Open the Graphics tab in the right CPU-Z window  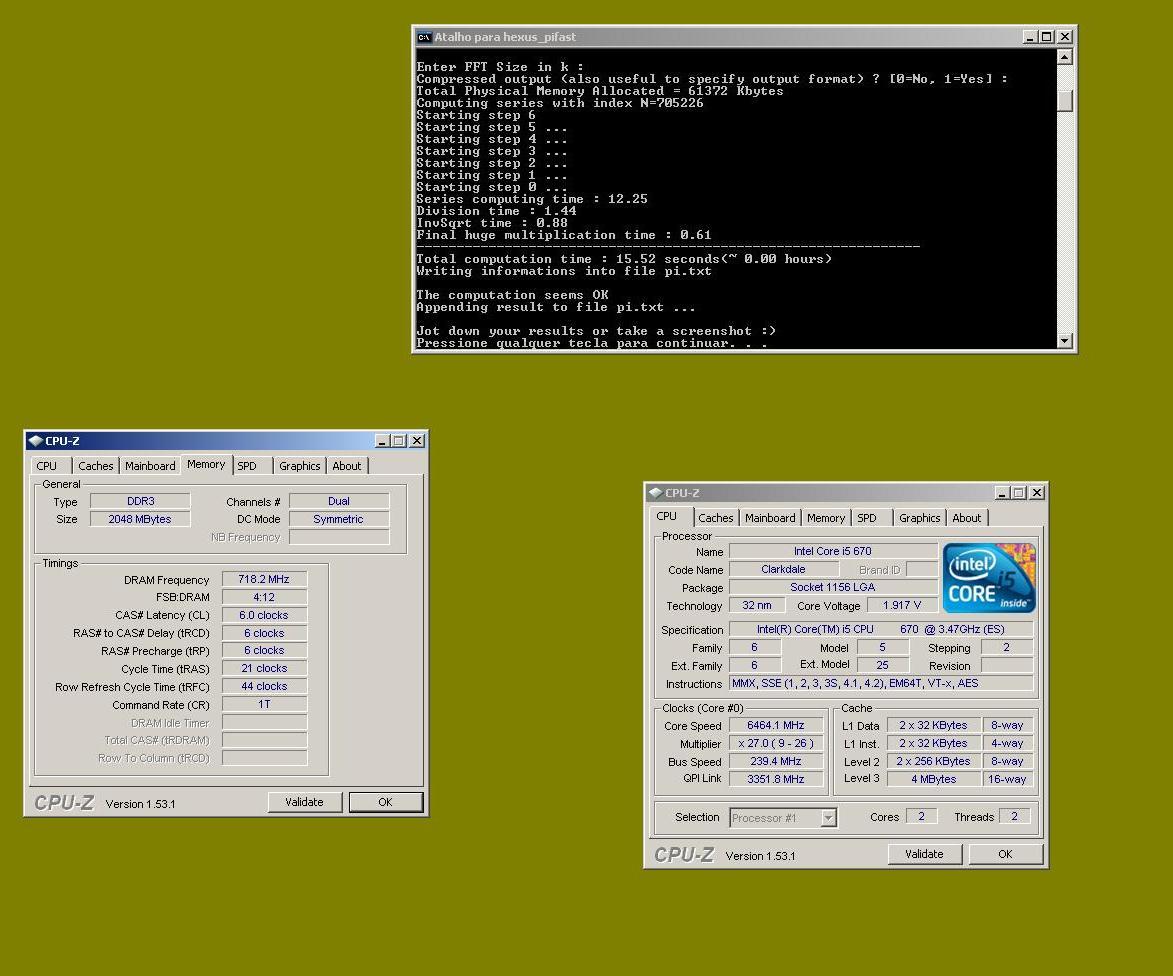tap(919, 518)
